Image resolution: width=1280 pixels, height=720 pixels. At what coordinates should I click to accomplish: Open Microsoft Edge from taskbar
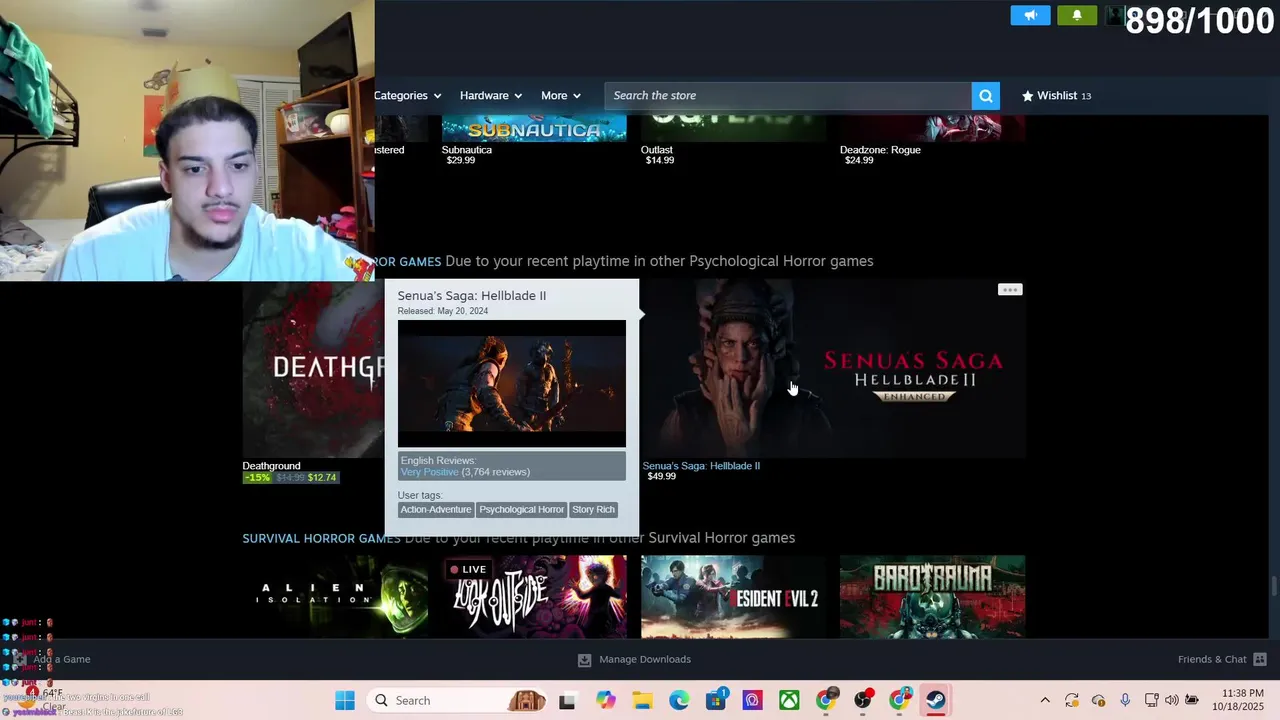point(679,701)
